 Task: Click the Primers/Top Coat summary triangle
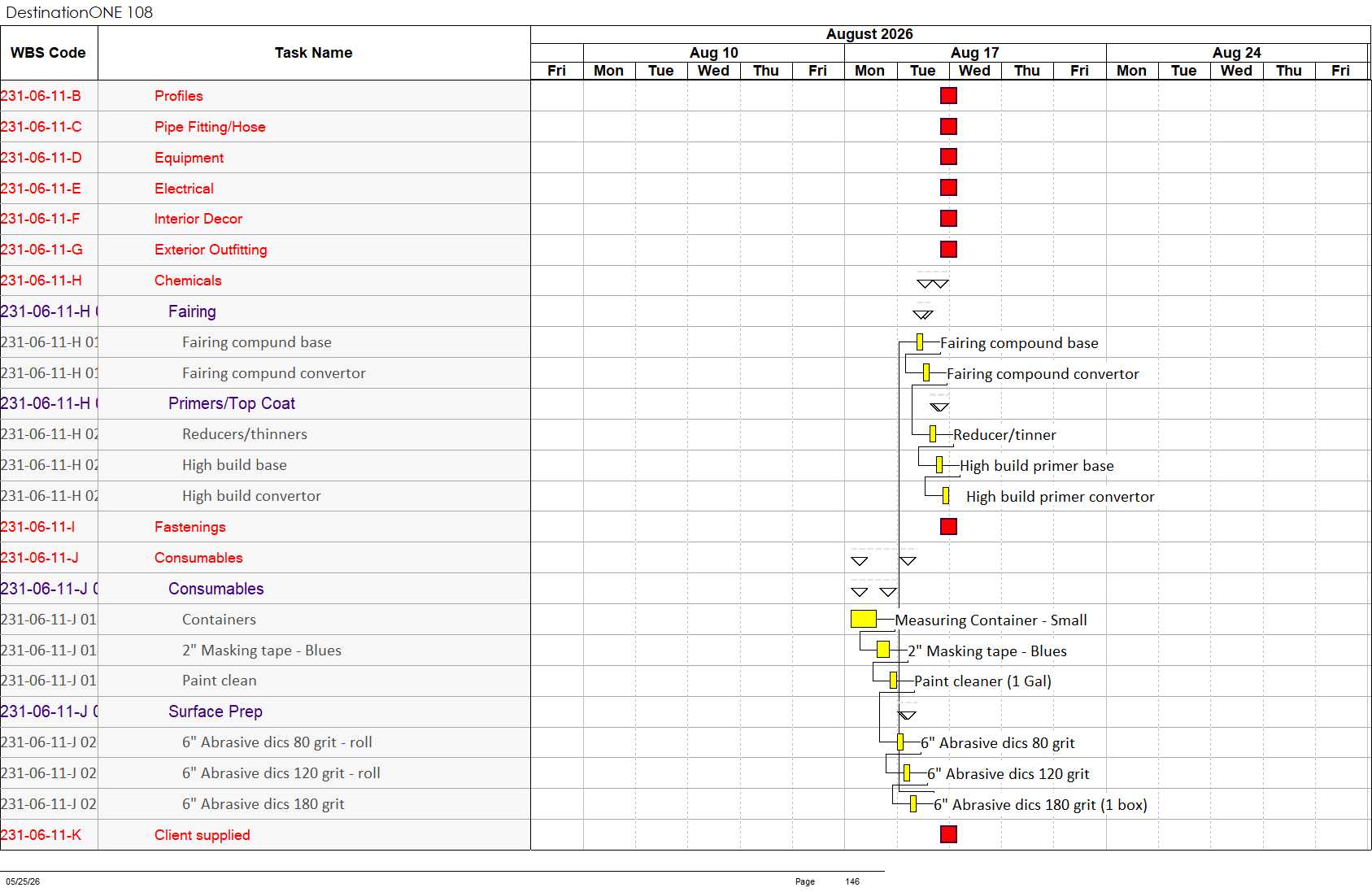click(939, 407)
